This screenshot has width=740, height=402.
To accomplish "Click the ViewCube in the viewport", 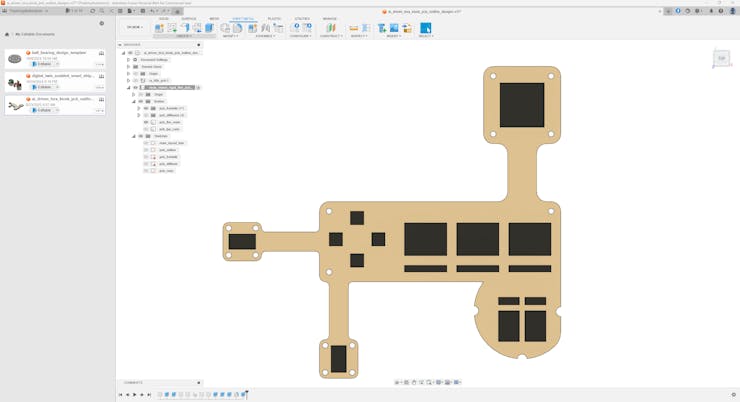I will (721, 58).
